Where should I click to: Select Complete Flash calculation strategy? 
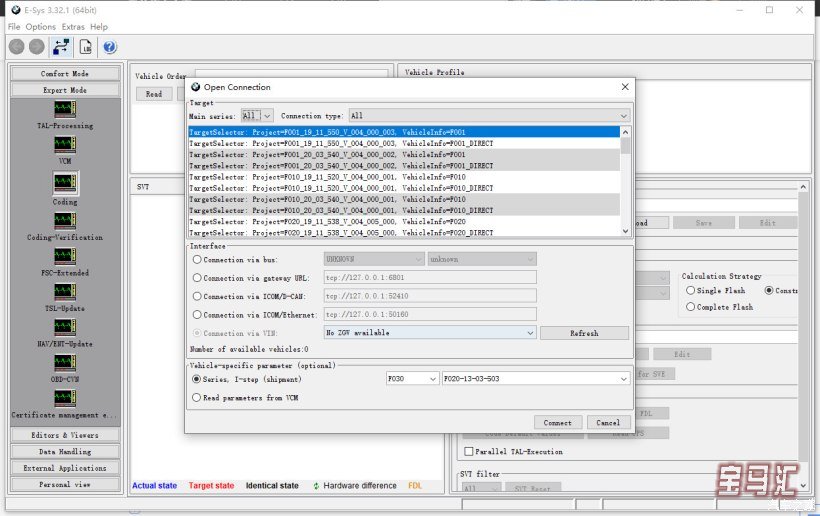tap(690, 307)
